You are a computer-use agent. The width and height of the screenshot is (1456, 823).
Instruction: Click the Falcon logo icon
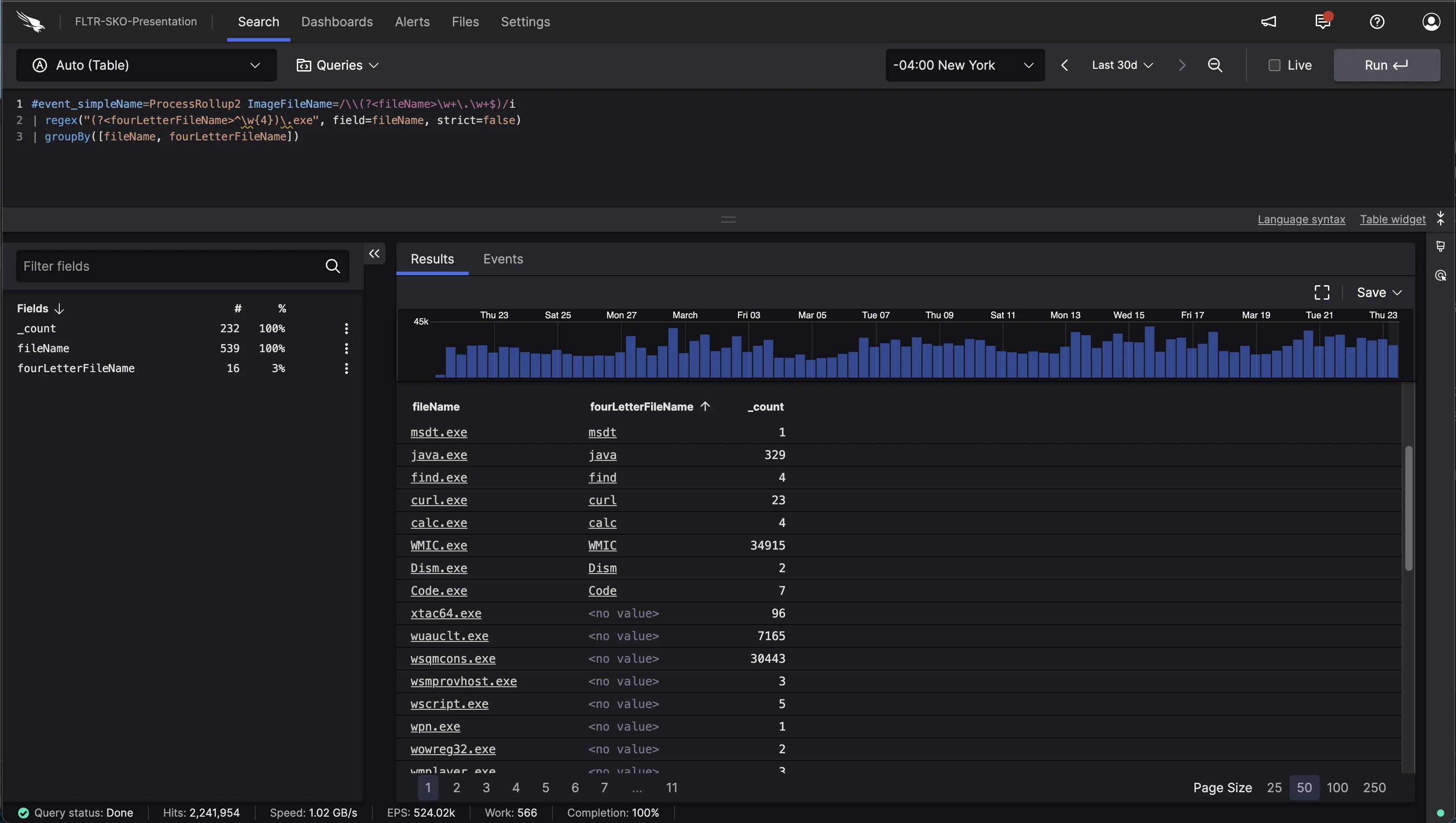pyautogui.click(x=30, y=21)
